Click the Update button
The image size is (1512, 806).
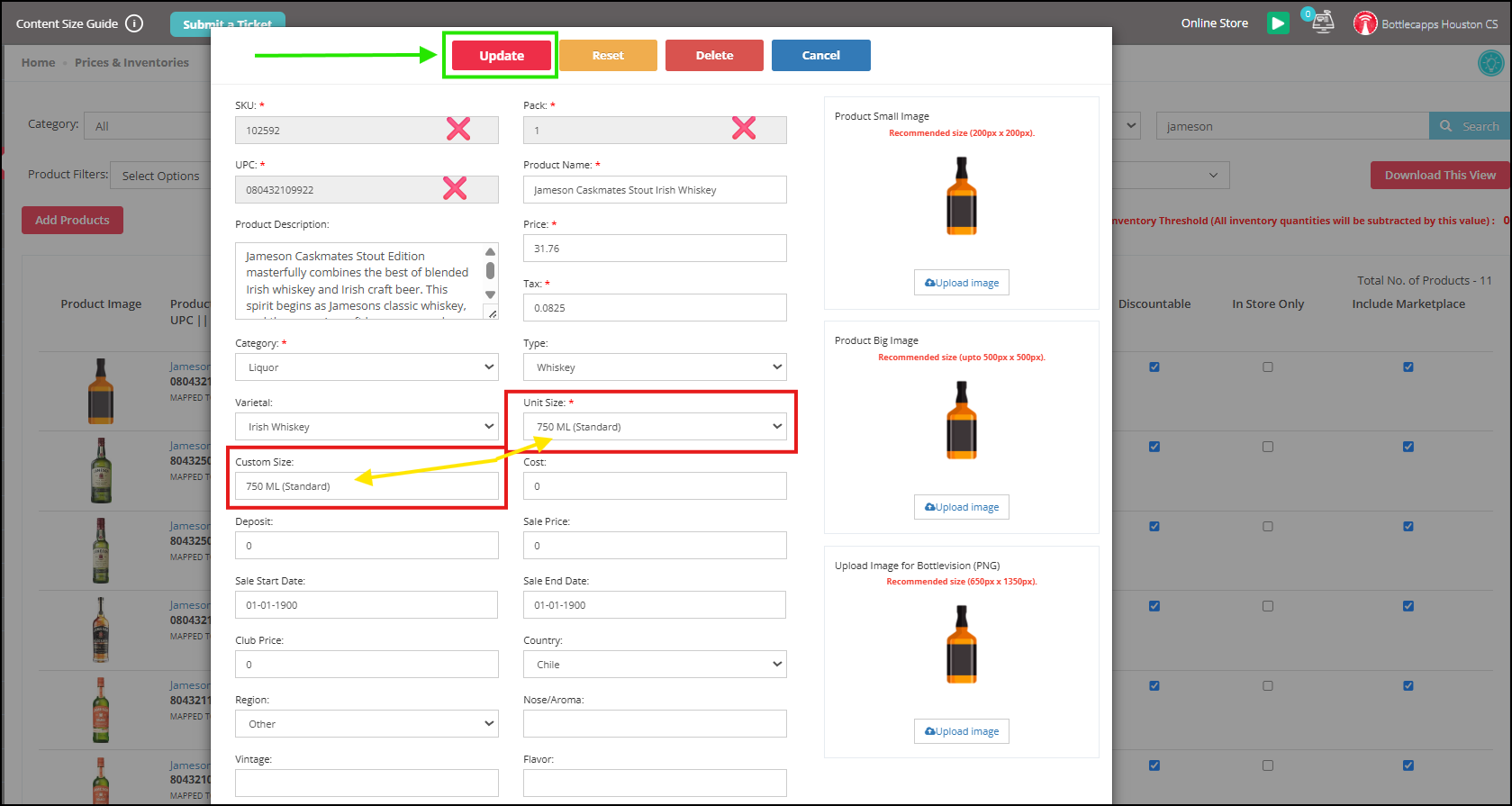501,55
